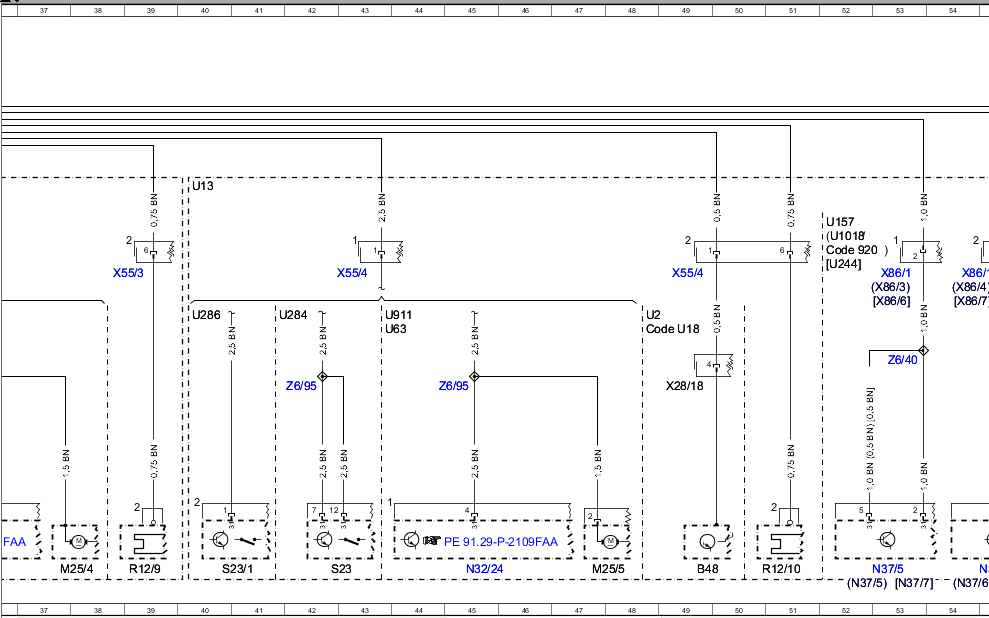Select the Z6/95 junction diamond in U911
Screen dimensions: 989x618
point(474,376)
